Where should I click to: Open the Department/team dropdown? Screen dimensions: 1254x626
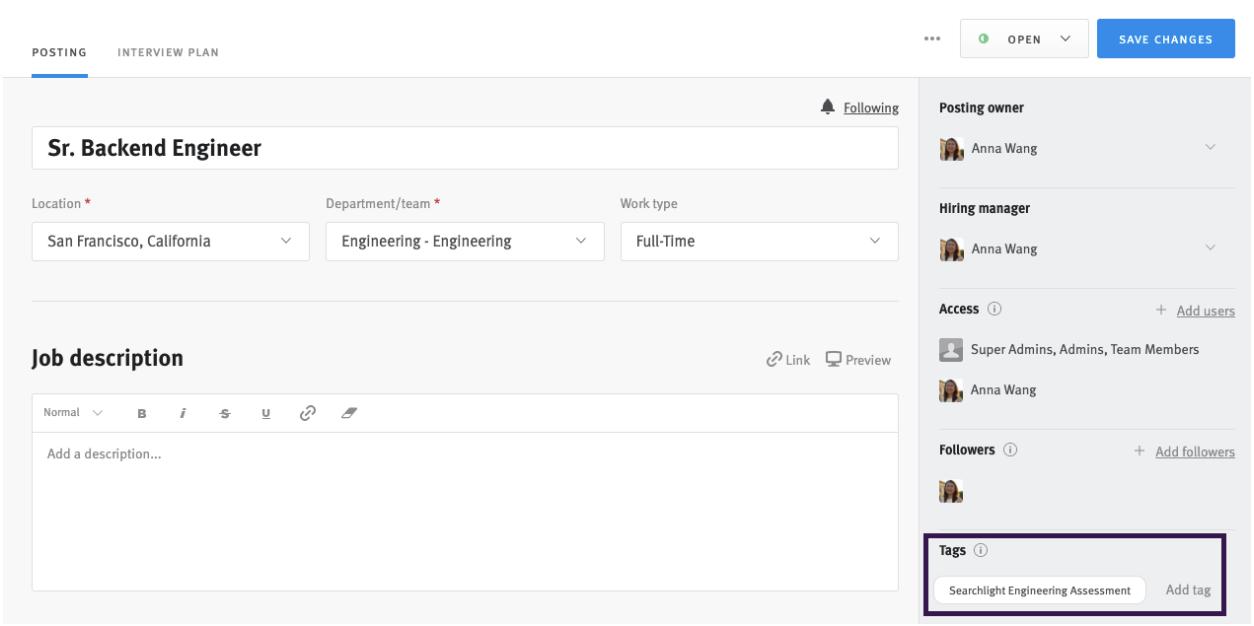(x=464, y=241)
